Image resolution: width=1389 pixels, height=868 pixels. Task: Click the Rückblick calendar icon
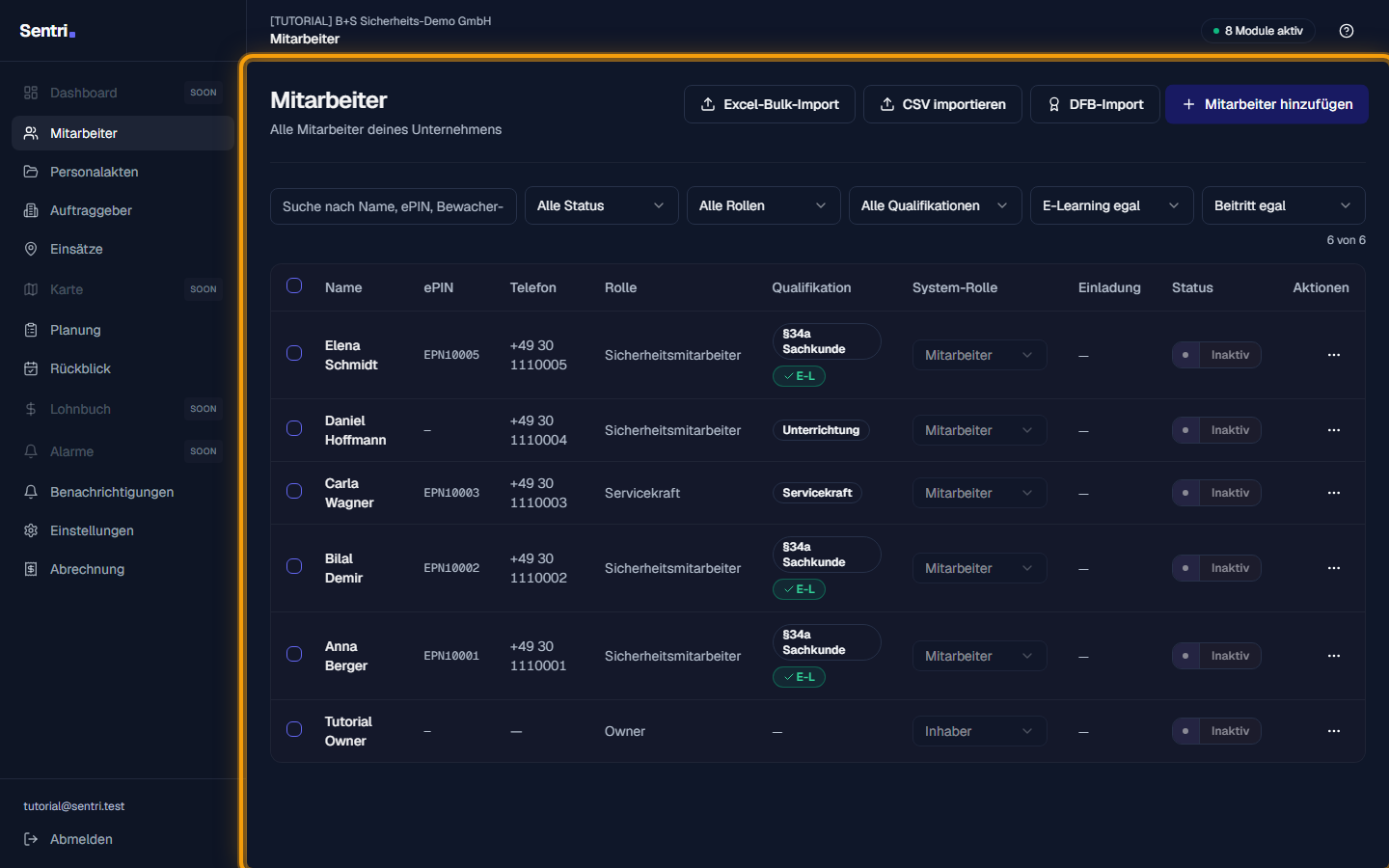tap(31, 368)
